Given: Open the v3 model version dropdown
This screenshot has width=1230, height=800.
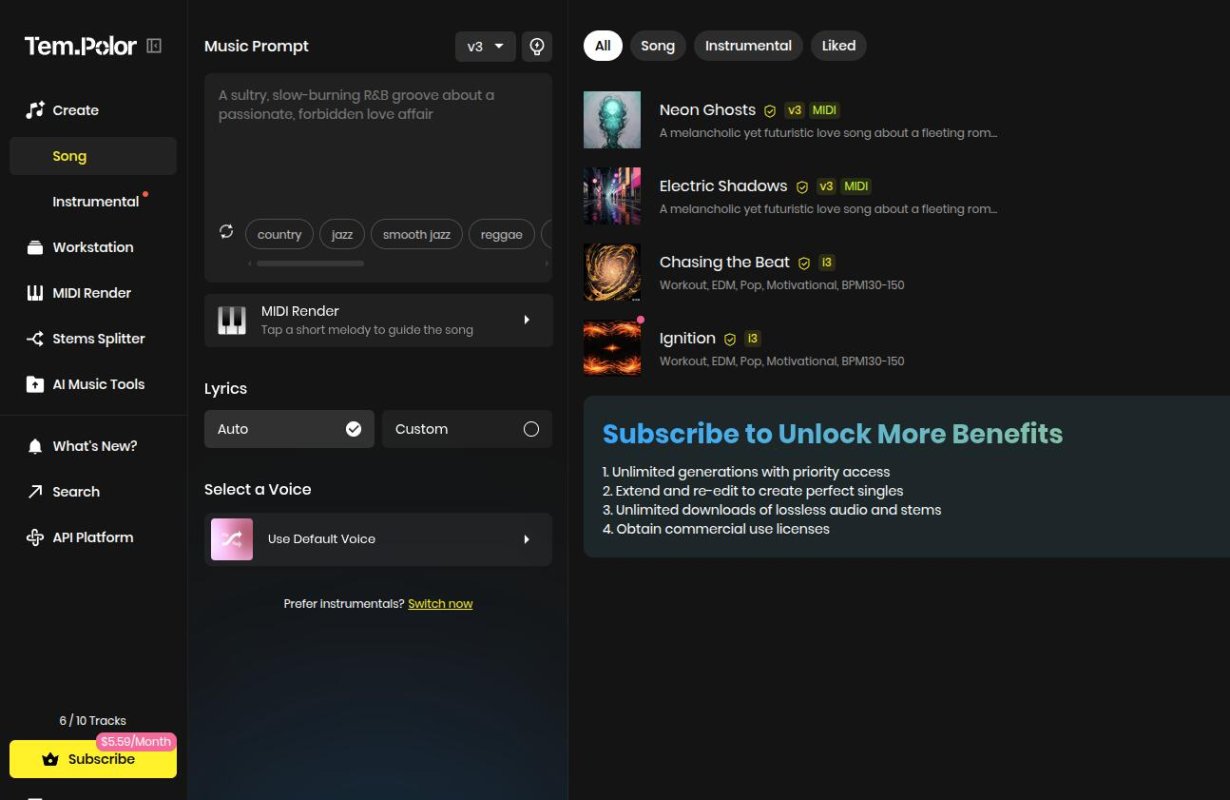Looking at the screenshot, I should [484, 46].
